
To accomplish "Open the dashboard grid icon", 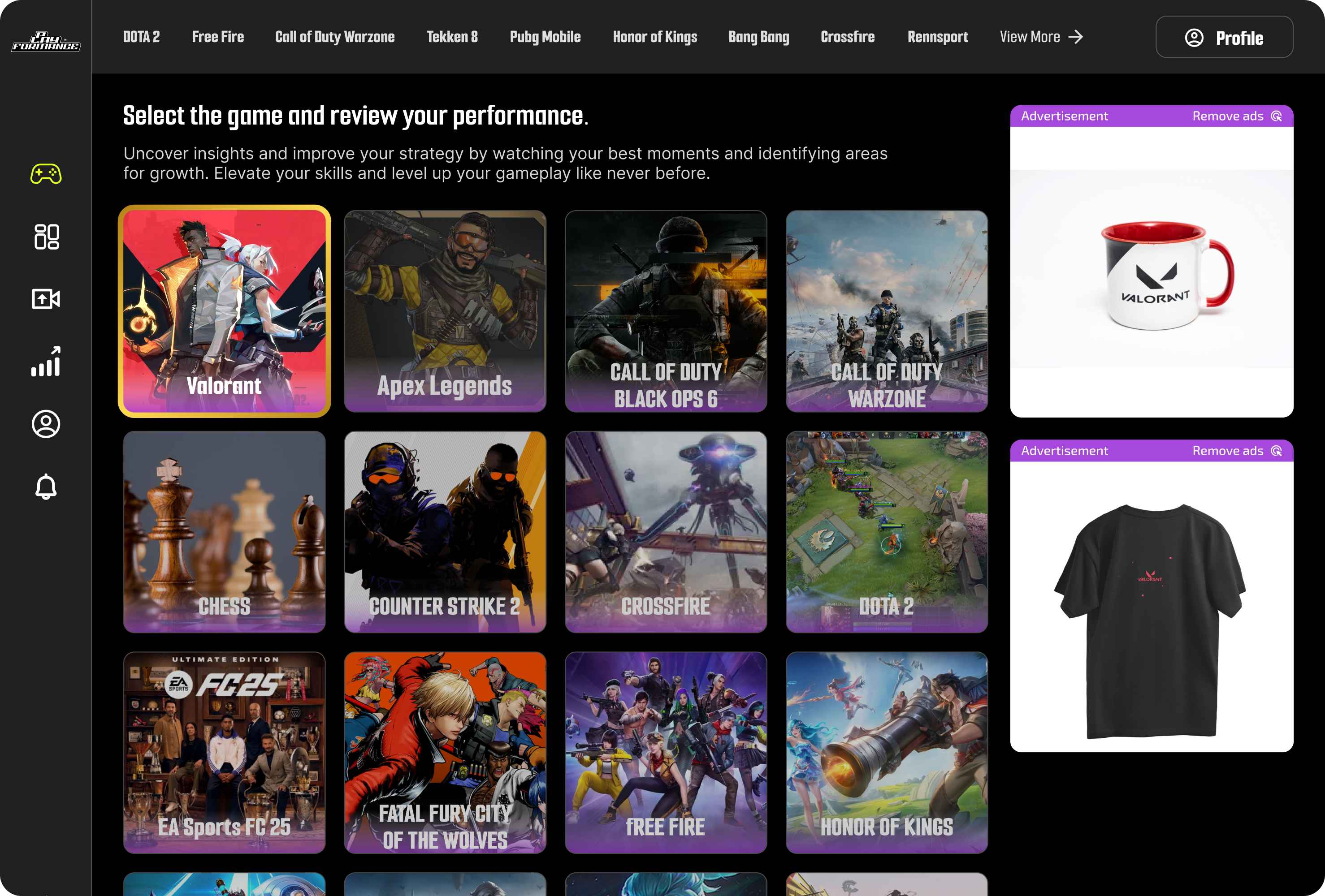I will (46, 237).
